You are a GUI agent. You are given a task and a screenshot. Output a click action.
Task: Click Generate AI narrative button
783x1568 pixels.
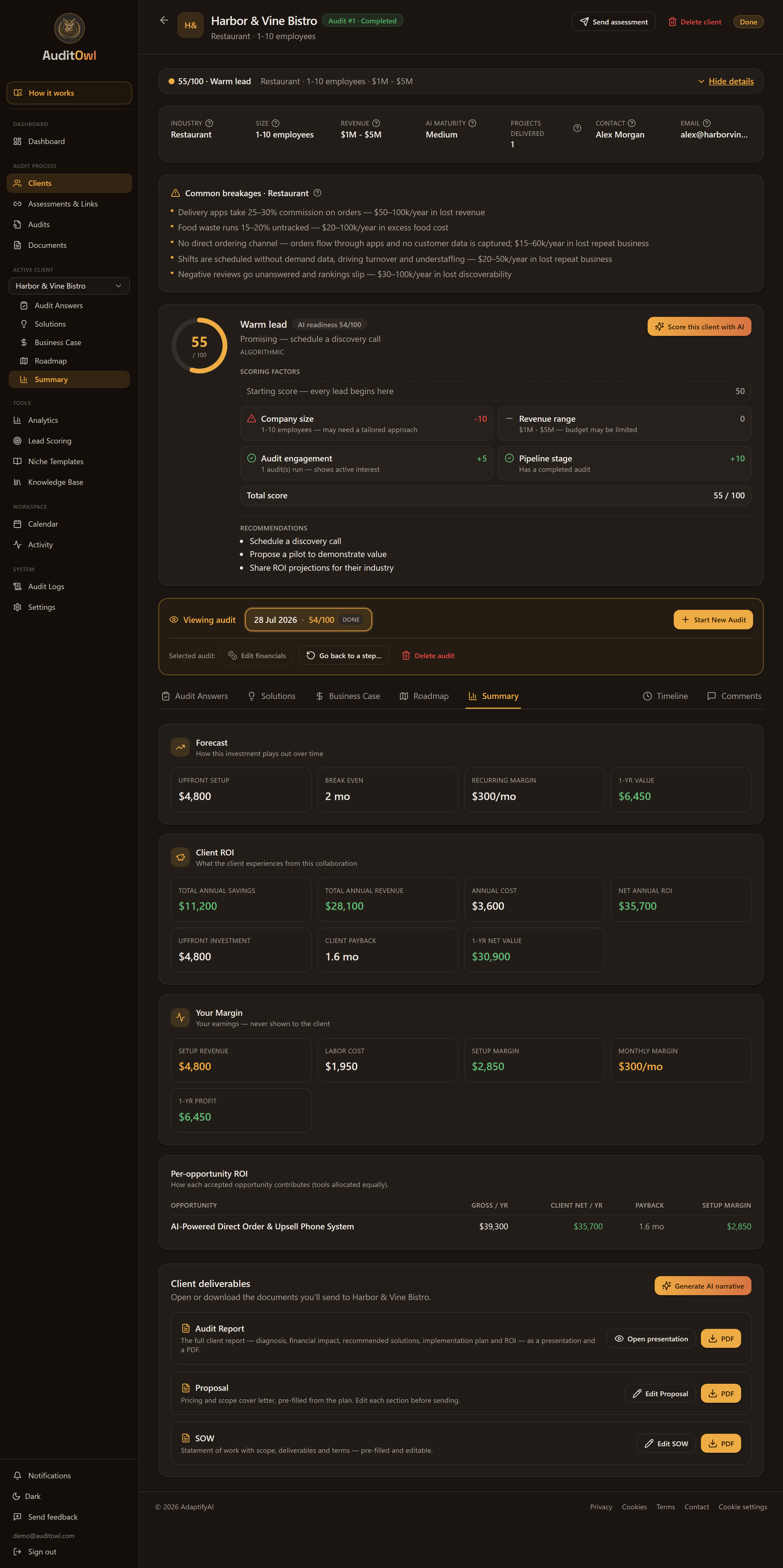point(703,1286)
